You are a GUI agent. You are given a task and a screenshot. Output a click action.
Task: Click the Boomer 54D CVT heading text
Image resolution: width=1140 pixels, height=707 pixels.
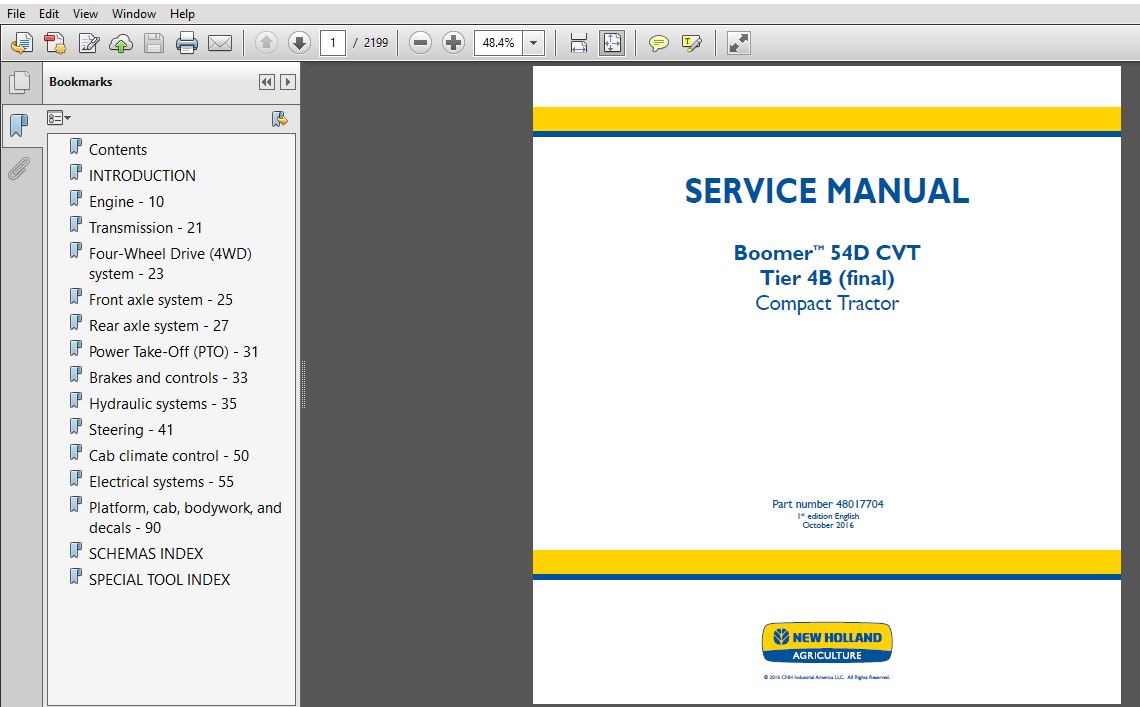click(x=827, y=253)
